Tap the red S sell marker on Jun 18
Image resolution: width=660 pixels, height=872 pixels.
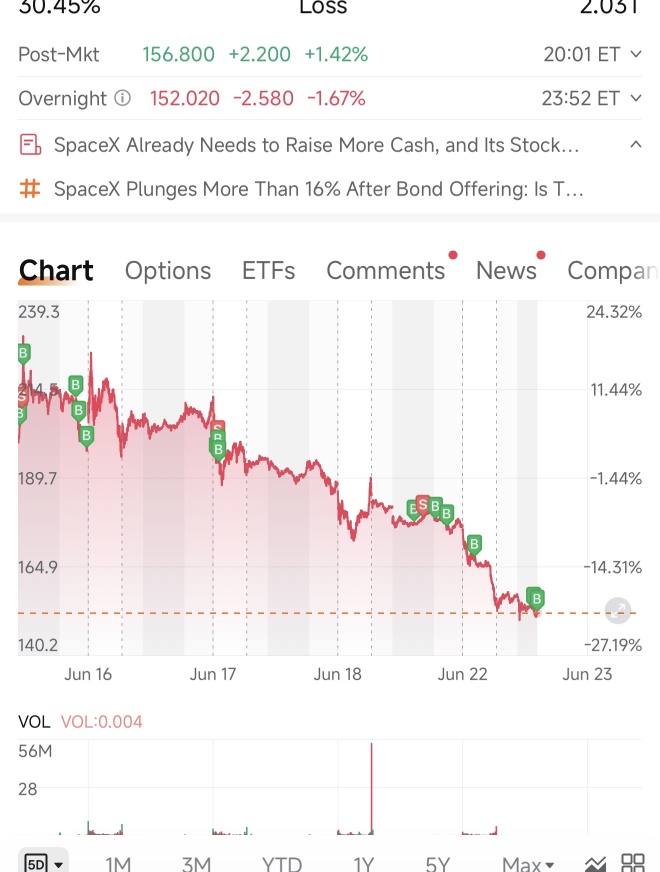pyautogui.click(x=423, y=505)
